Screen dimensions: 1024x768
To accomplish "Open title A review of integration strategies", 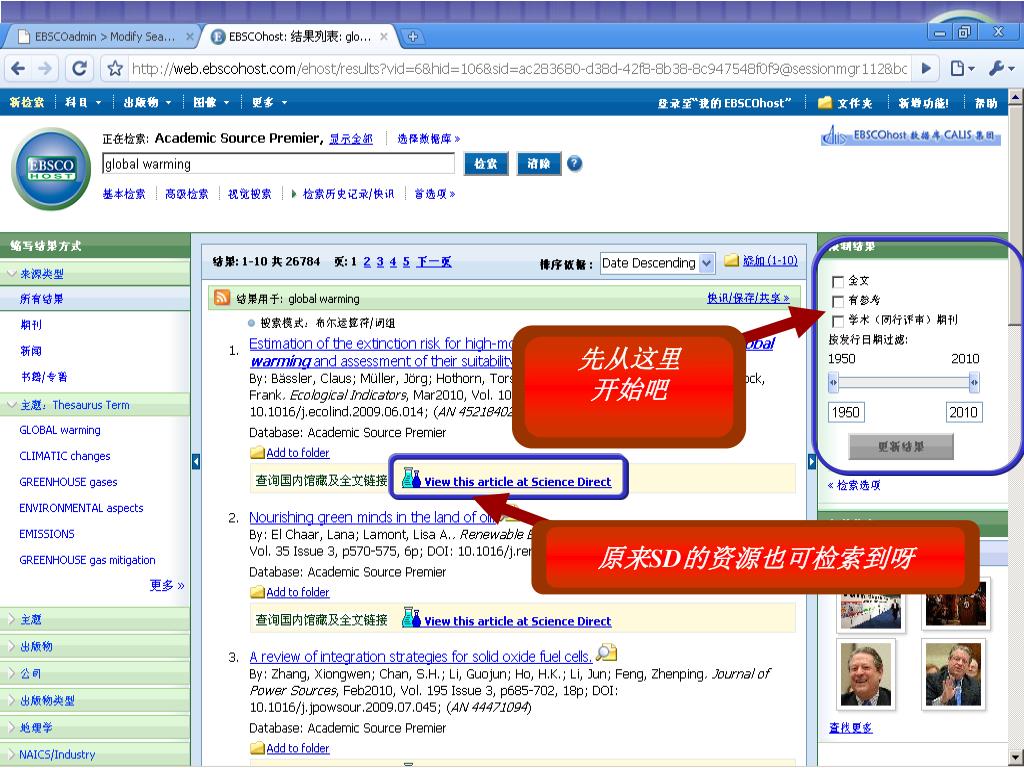I will point(421,656).
